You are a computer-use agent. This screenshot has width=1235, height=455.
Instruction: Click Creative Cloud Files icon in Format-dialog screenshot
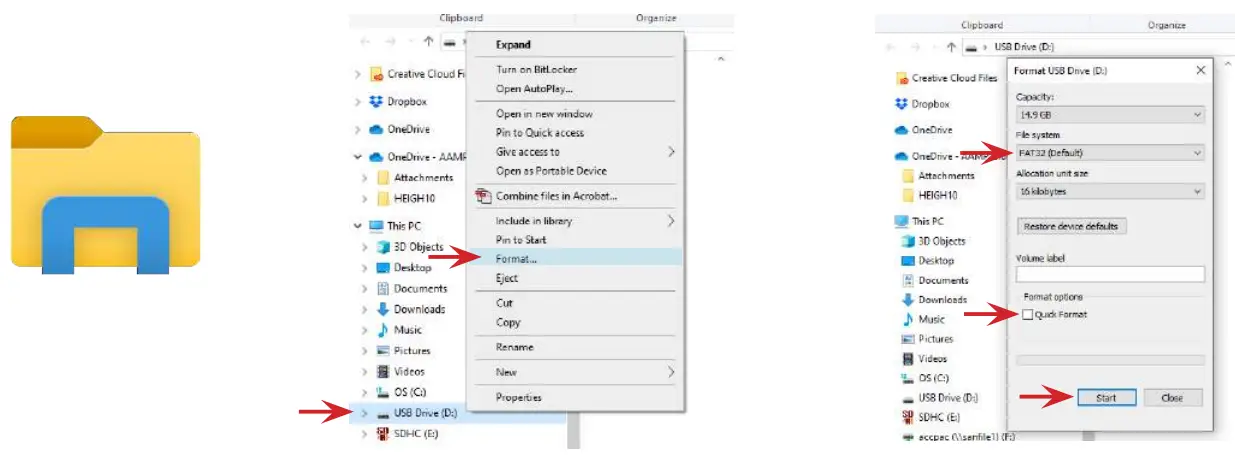tap(903, 78)
